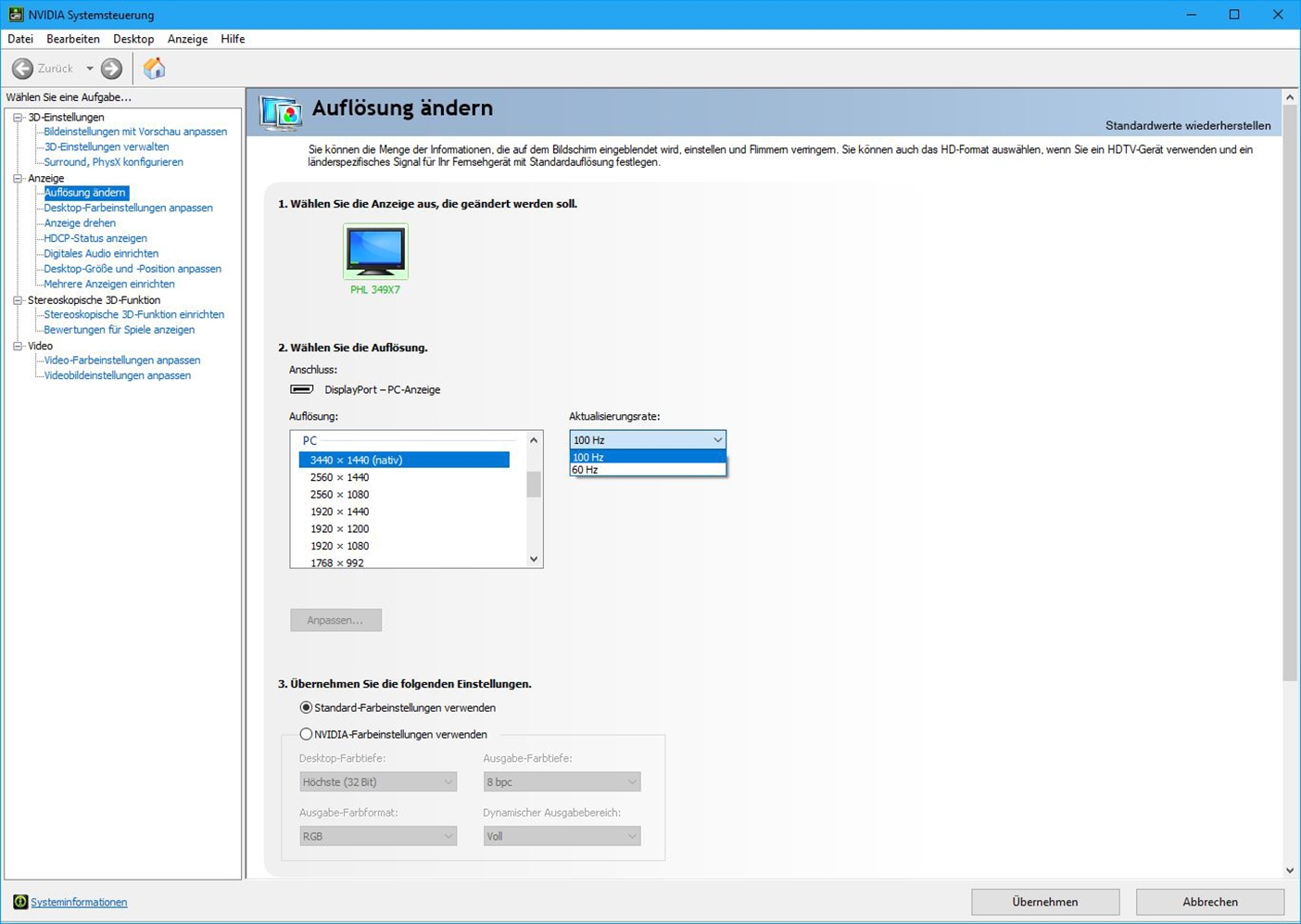This screenshot has width=1301, height=924.
Task: Open Desktop-Größe und -Position anpassen
Action: (133, 269)
